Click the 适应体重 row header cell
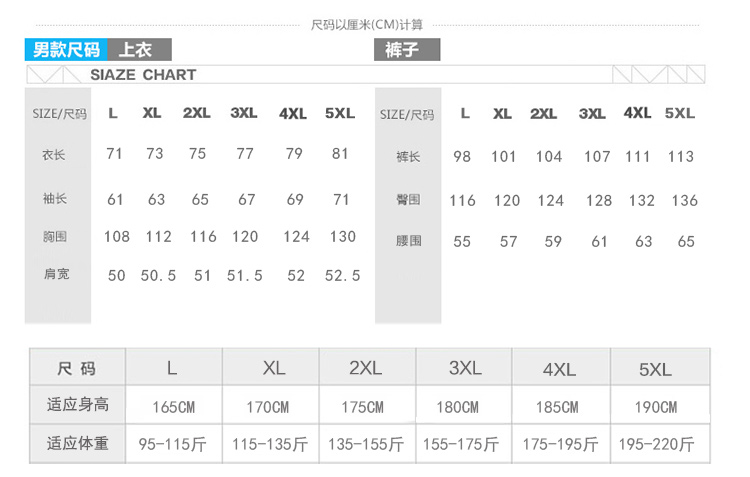The width and height of the screenshot is (750, 477). tap(77, 444)
